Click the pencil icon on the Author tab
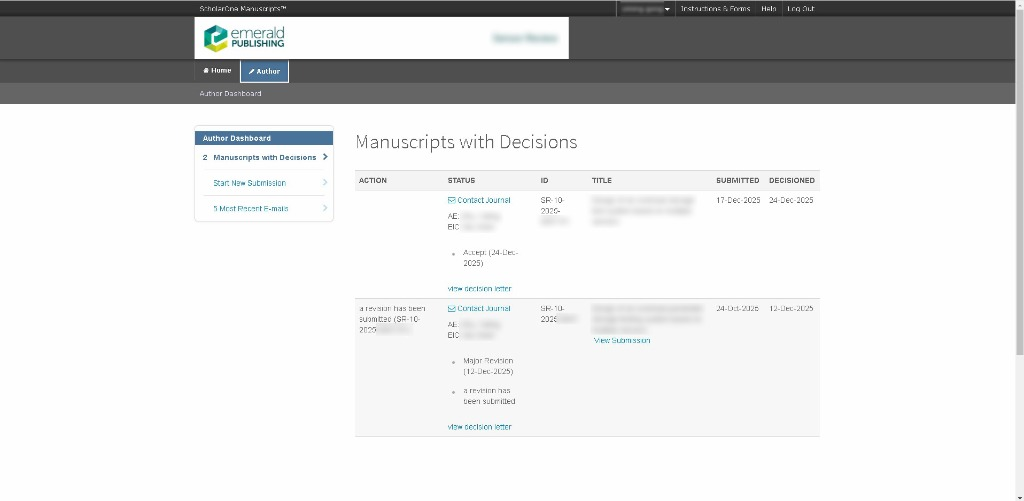Screen dimensions: 1024x501 [x=252, y=72]
